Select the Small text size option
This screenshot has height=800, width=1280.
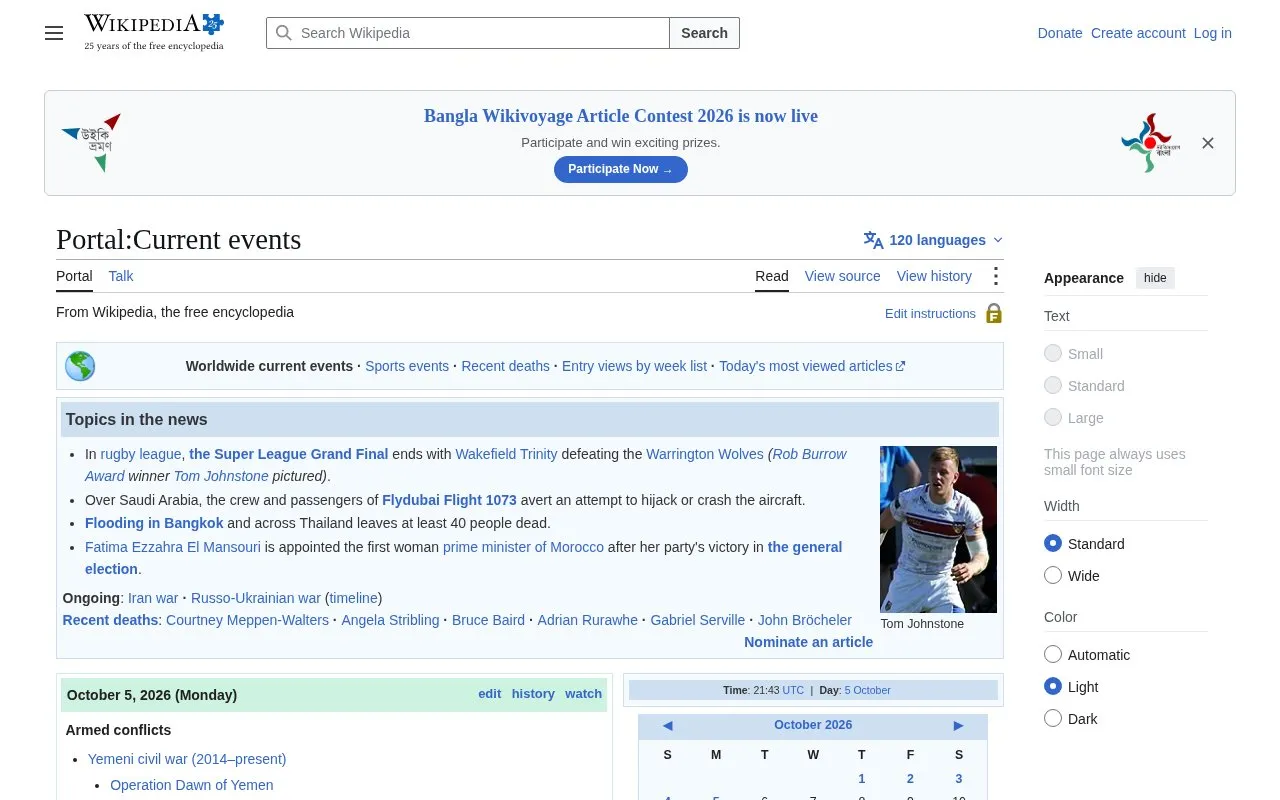pyautogui.click(x=1053, y=353)
